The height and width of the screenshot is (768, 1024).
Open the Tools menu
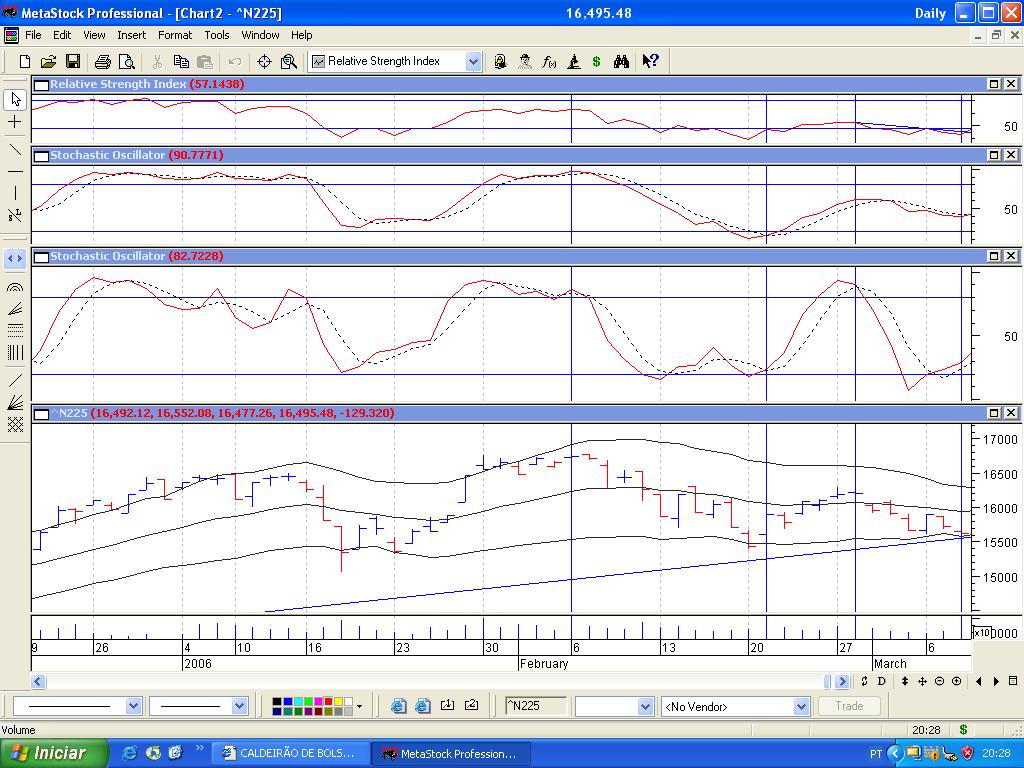coord(217,35)
